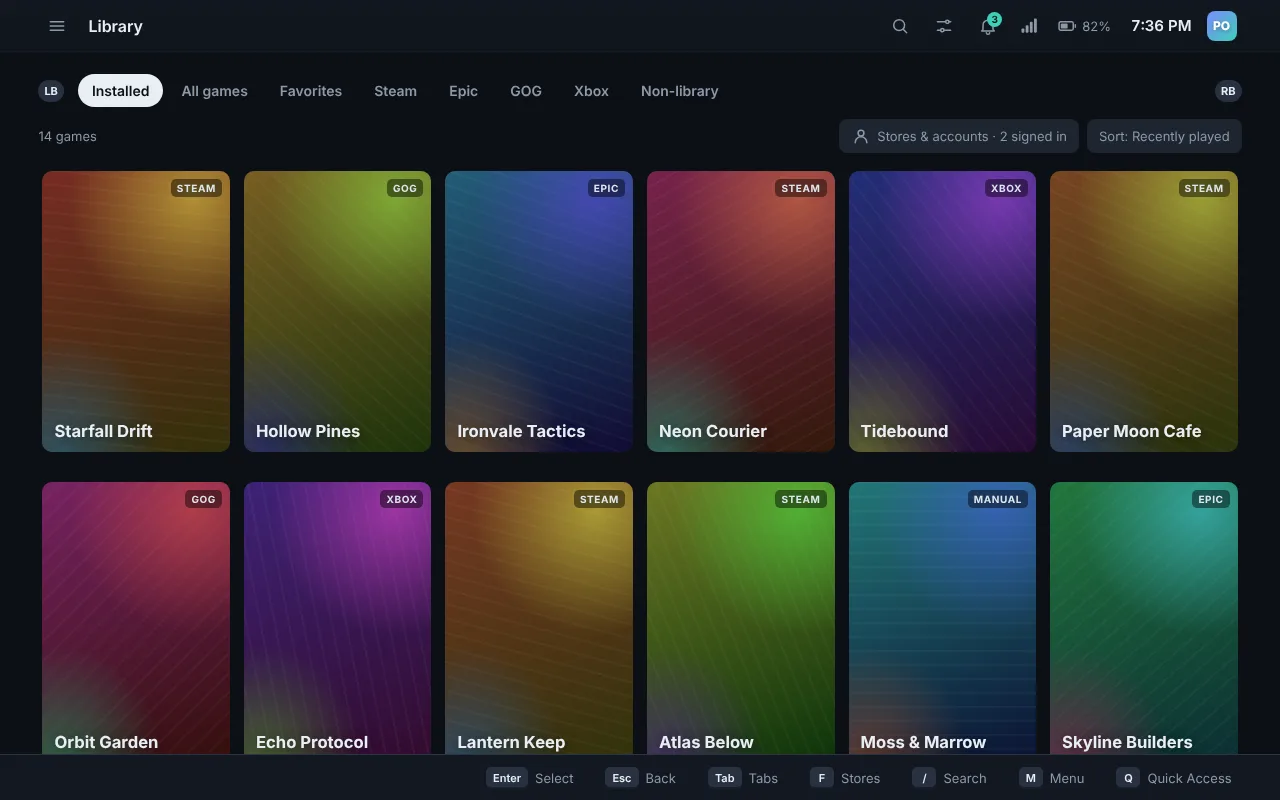Open the Echo Protocol game card
The image size is (1280, 800).
(337, 618)
